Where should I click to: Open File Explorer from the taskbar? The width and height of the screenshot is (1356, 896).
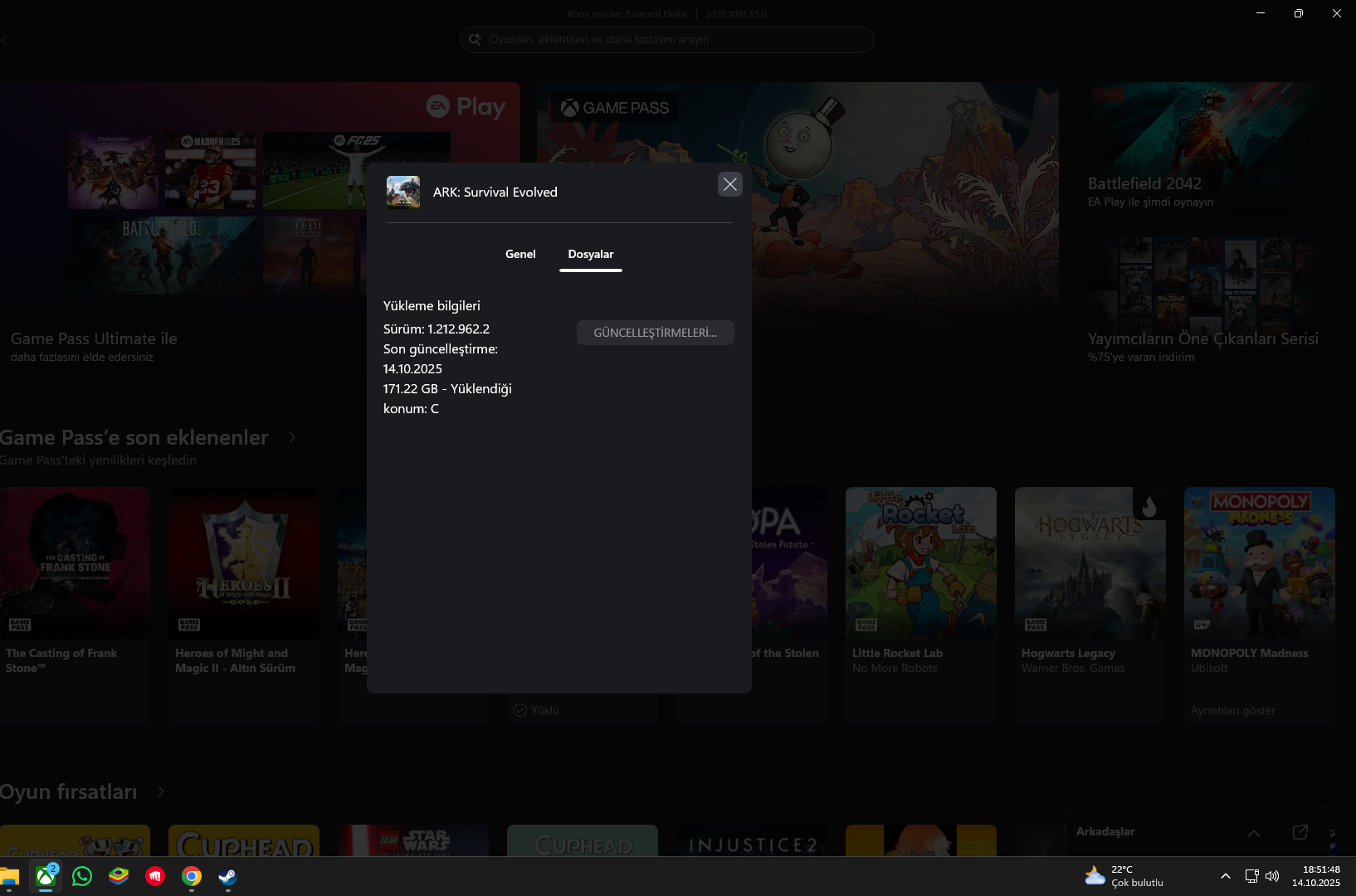coord(9,876)
